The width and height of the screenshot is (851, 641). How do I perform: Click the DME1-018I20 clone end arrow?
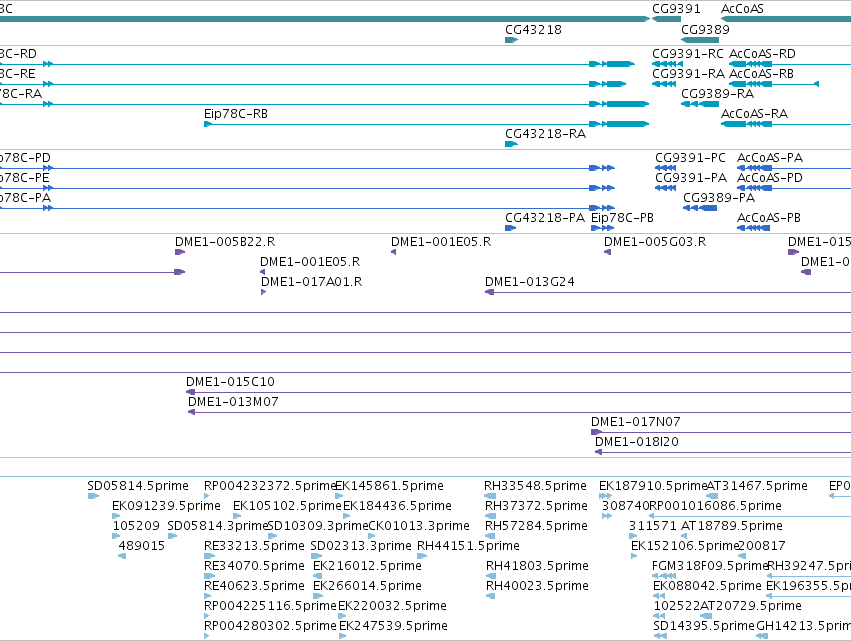[x=599, y=452]
